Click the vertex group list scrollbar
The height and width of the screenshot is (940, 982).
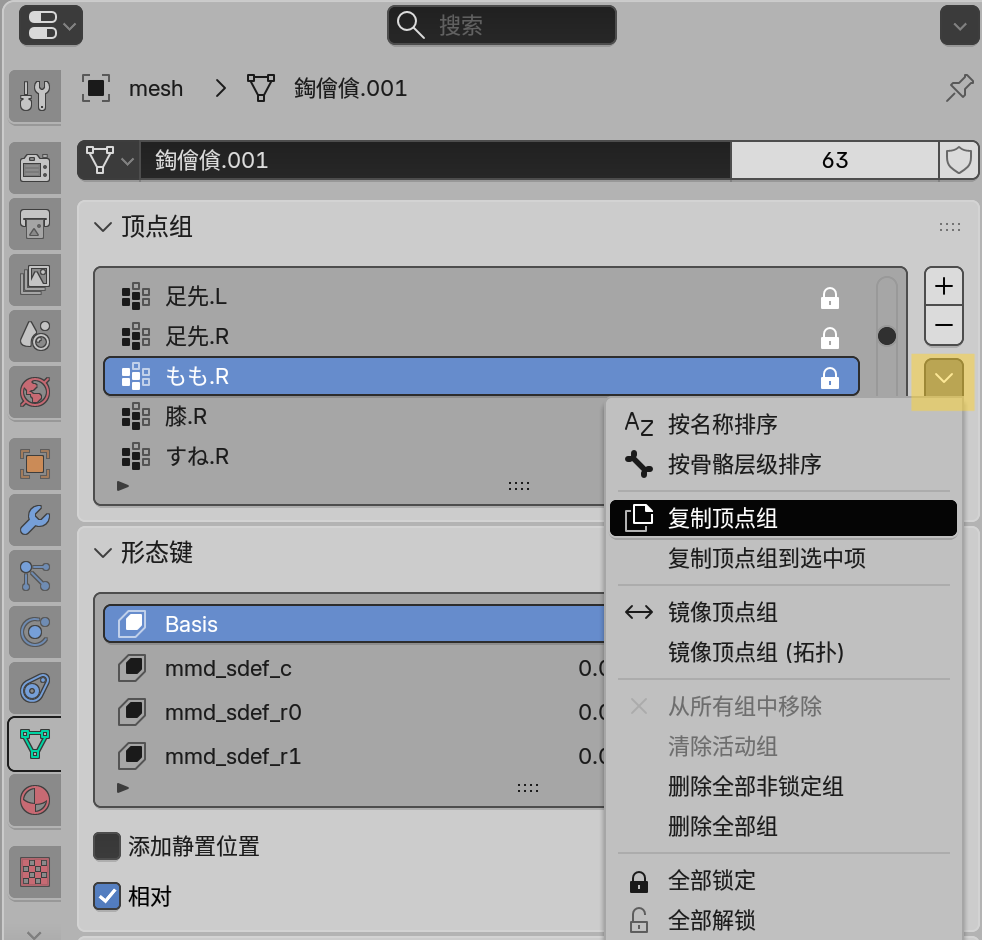887,336
